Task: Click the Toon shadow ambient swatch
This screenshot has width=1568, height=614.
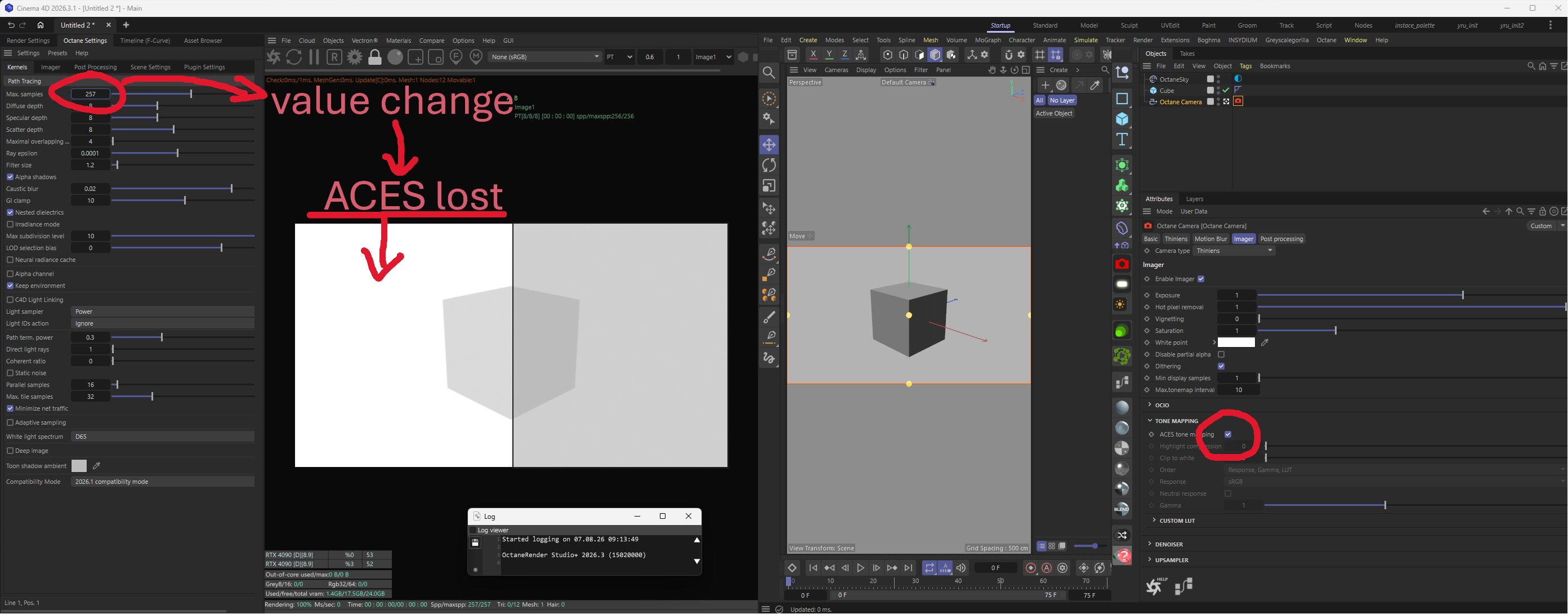Action: 79,466
